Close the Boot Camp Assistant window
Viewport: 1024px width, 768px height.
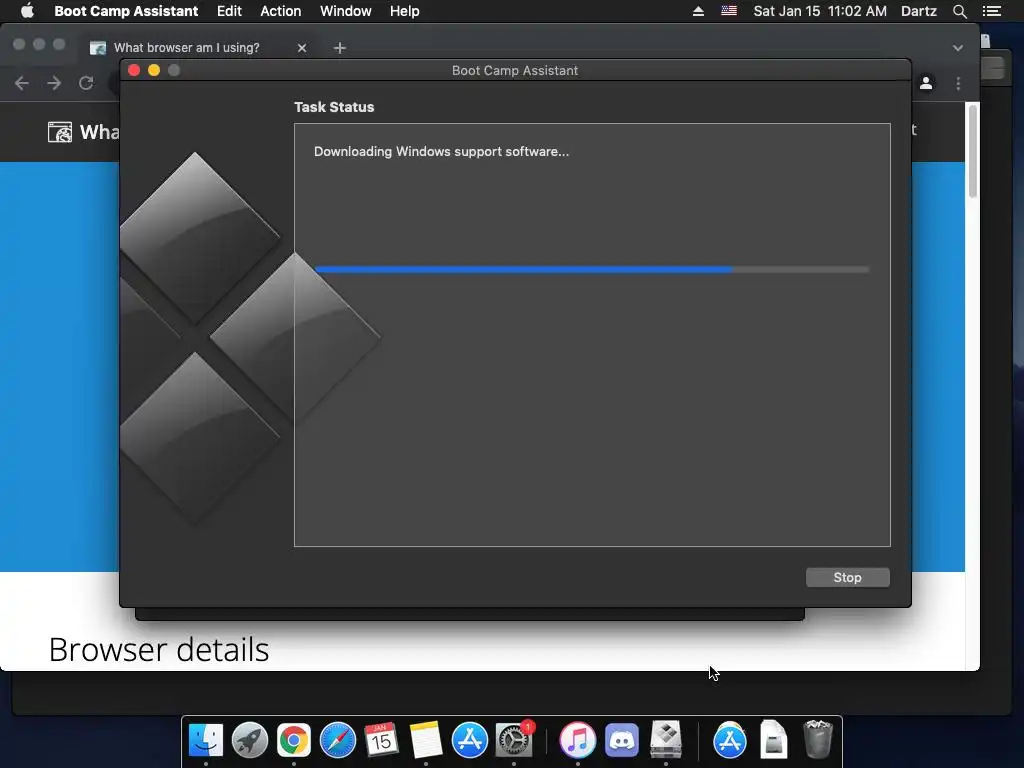tap(134, 70)
